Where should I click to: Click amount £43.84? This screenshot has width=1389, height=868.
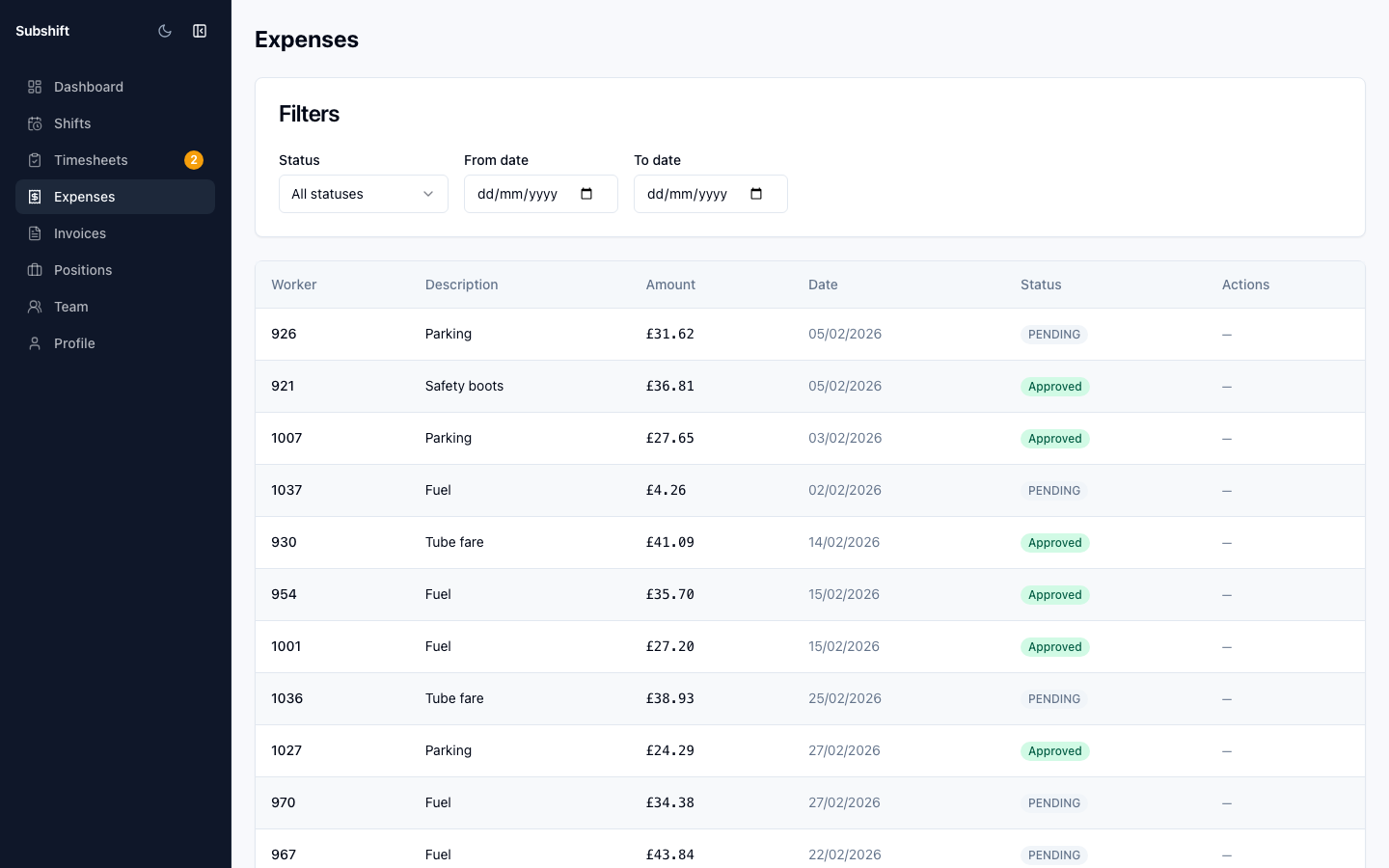670,854
